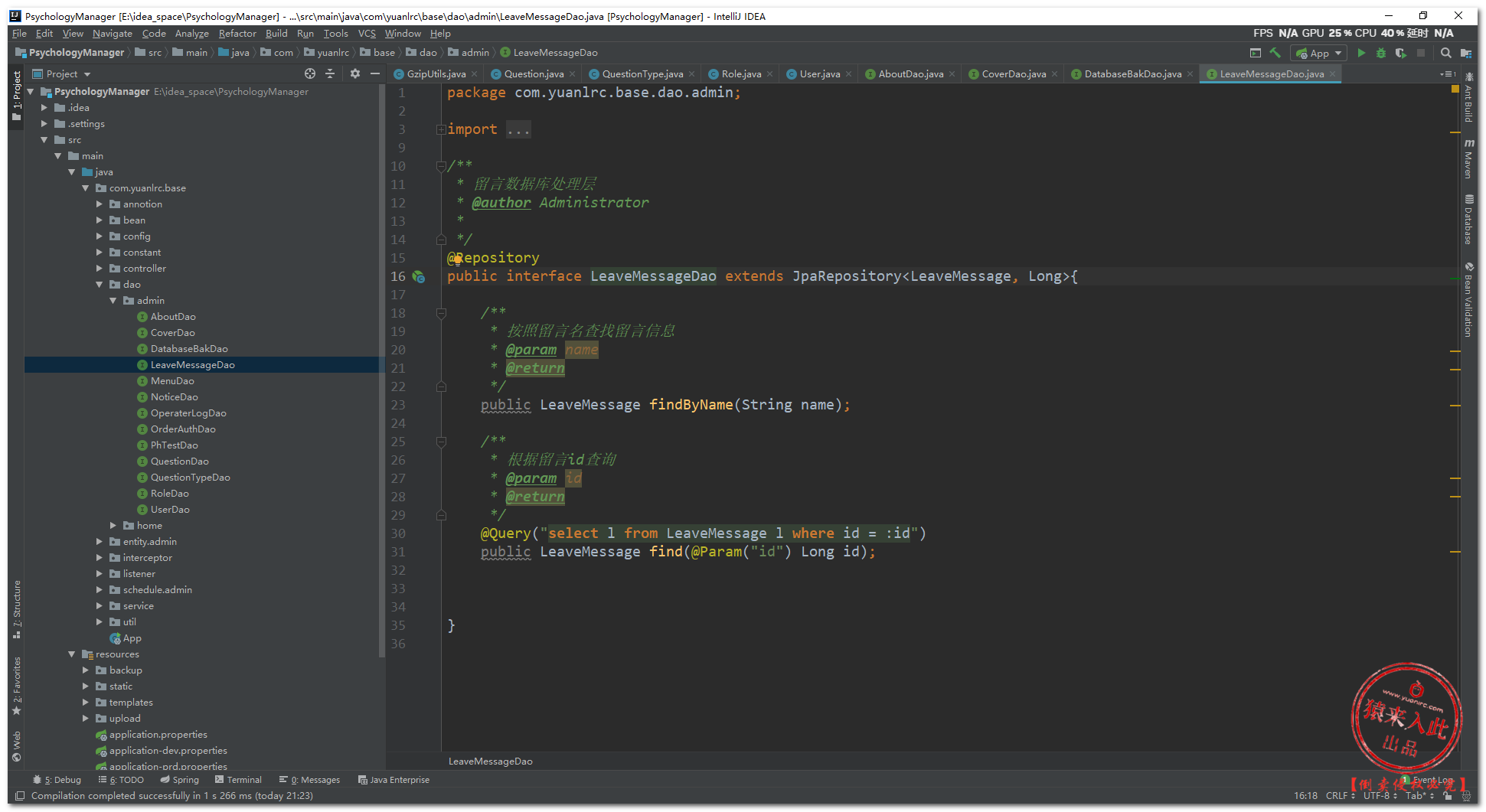The image size is (1486, 812).
Task: Open Project panel settings gear
Action: pos(355,73)
